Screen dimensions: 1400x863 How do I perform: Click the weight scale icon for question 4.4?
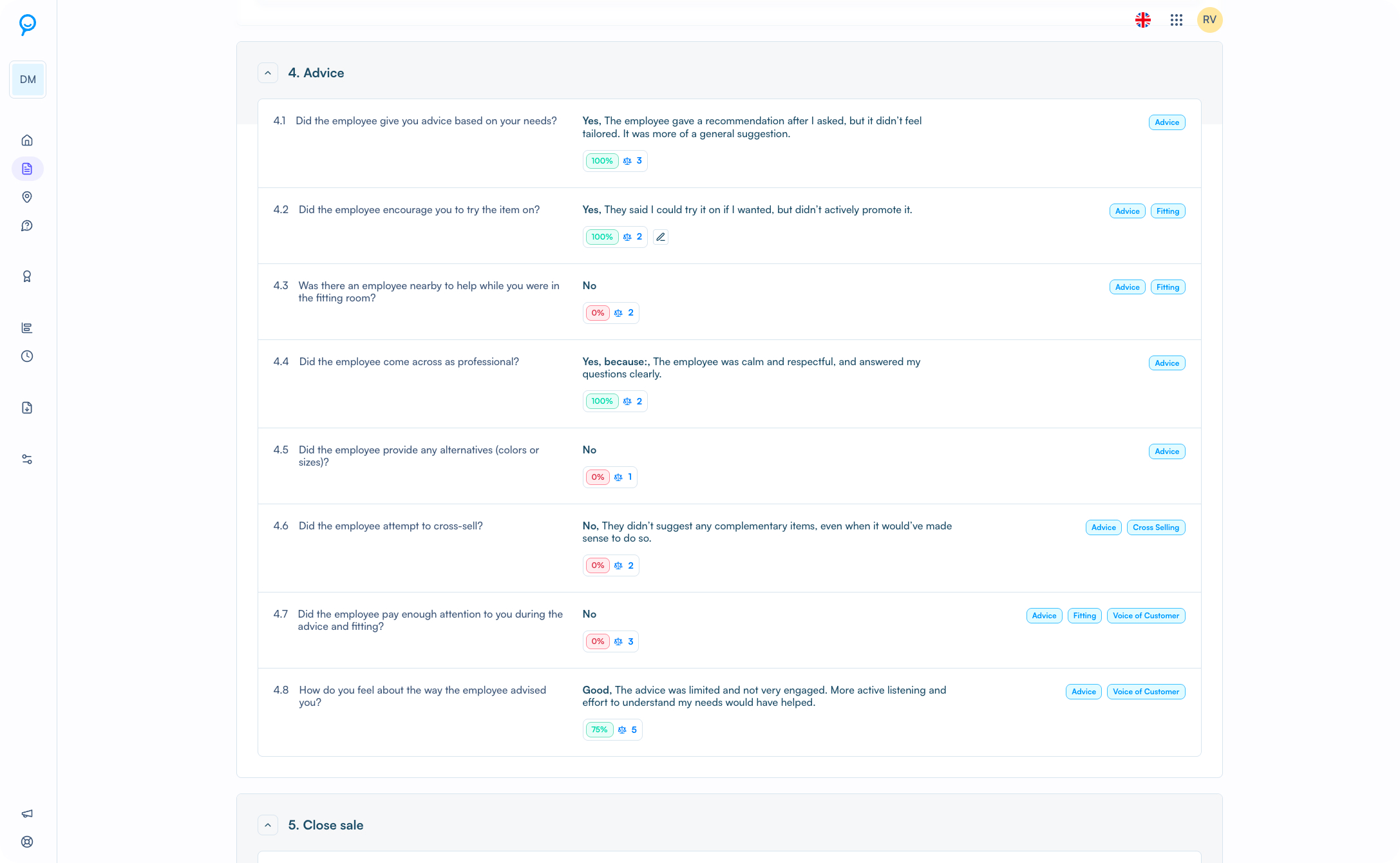pyautogui.click(x=627, y=401)
